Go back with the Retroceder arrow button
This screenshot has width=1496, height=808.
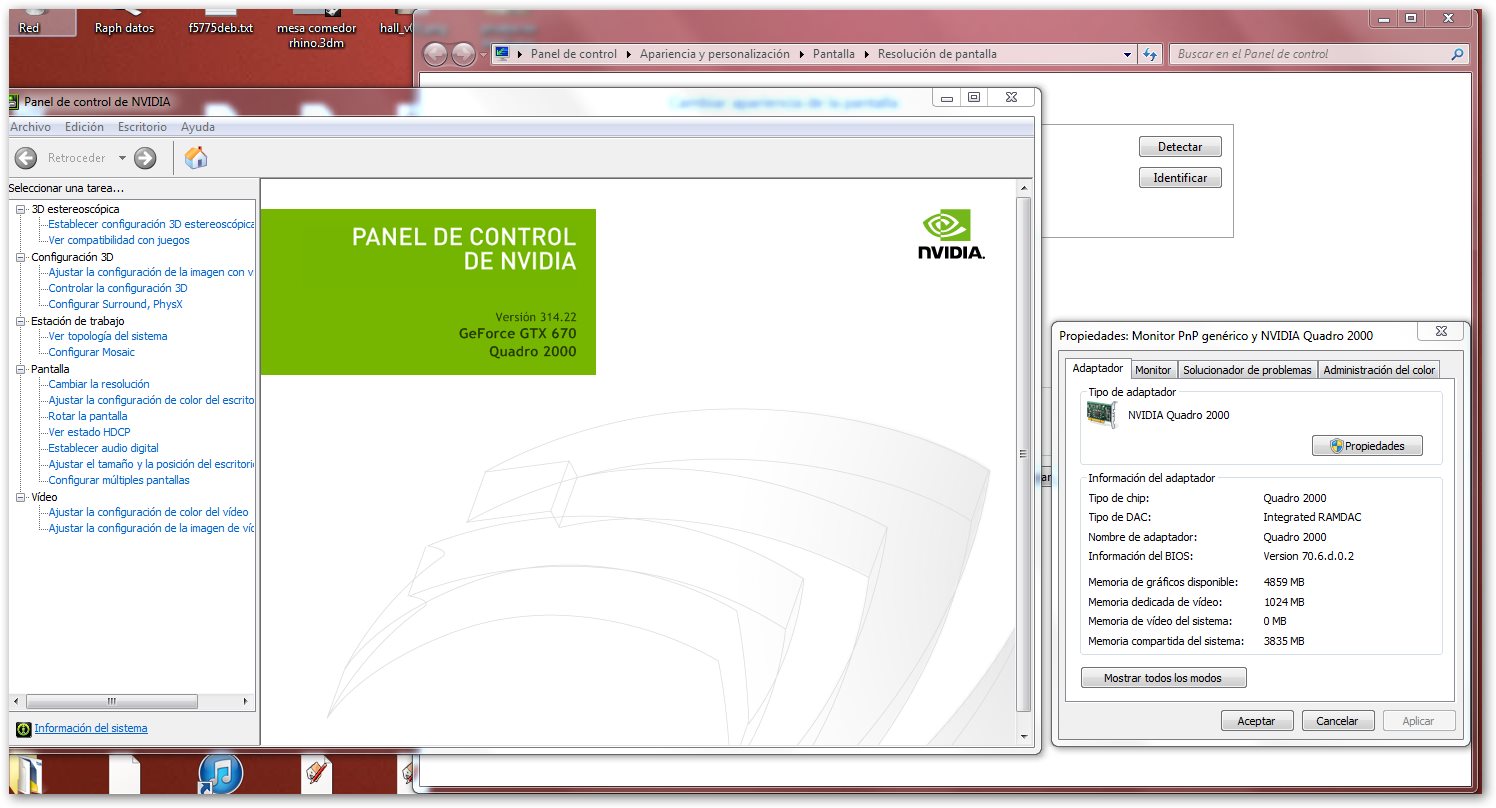coord(27,158)
